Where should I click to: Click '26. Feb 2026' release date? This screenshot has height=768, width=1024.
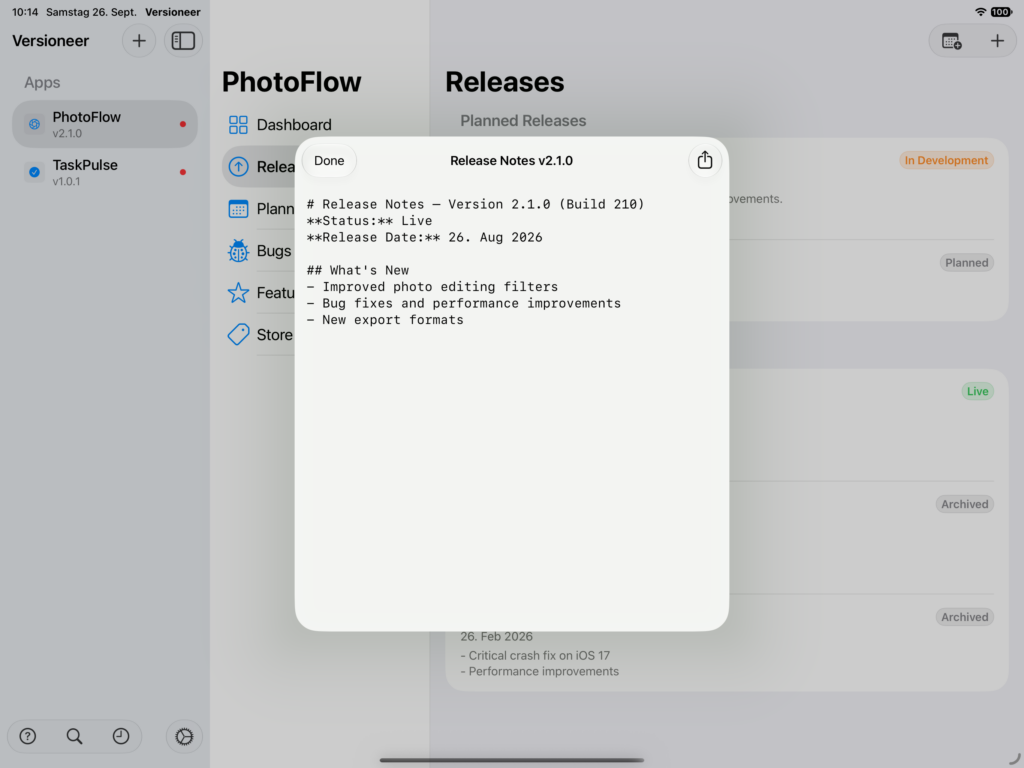click(496, 637)
